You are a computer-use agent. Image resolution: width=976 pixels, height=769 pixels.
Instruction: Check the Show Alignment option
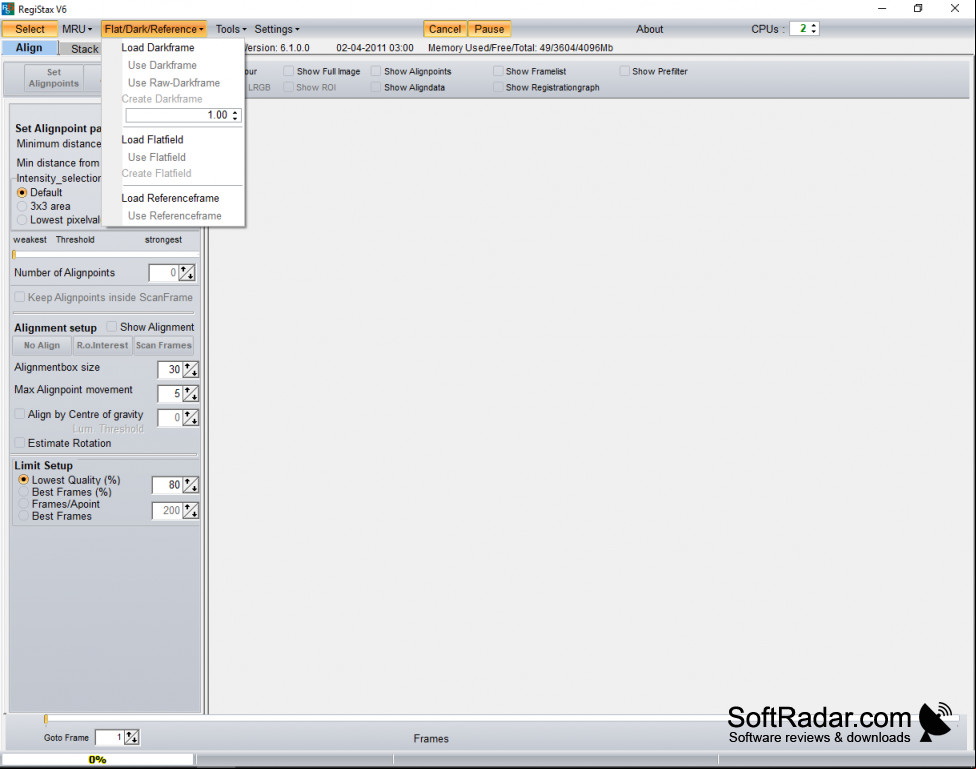(111, 326)
